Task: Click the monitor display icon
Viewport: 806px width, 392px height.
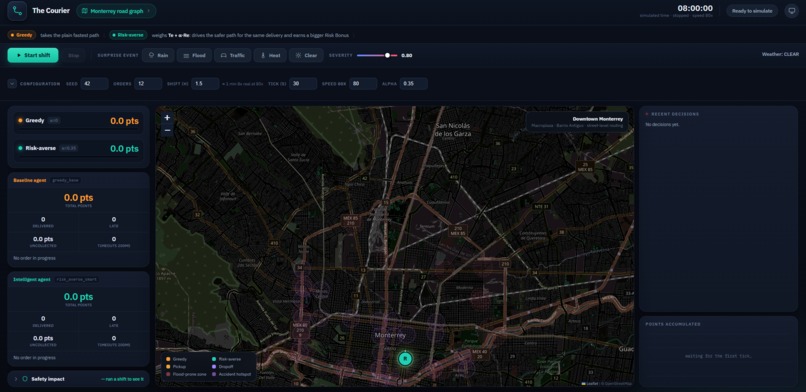Action: [x=791, y=11]
